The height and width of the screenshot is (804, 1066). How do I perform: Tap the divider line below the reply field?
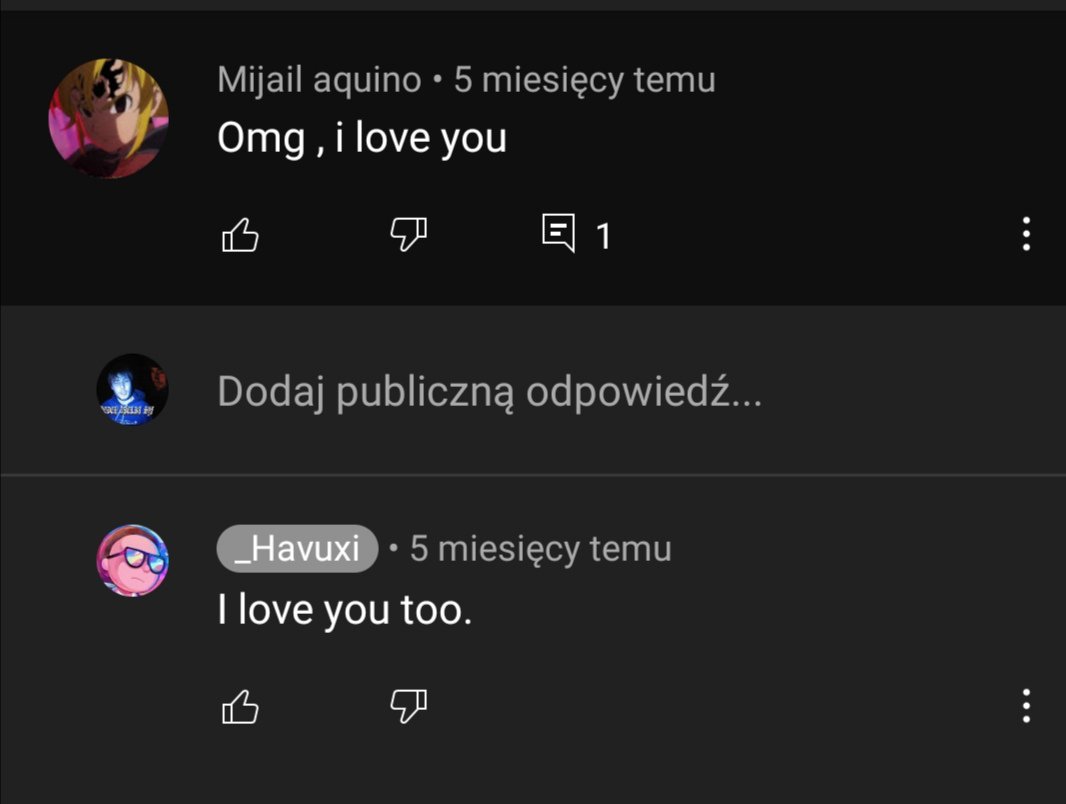pyautogui.click(x=533, y=474)
